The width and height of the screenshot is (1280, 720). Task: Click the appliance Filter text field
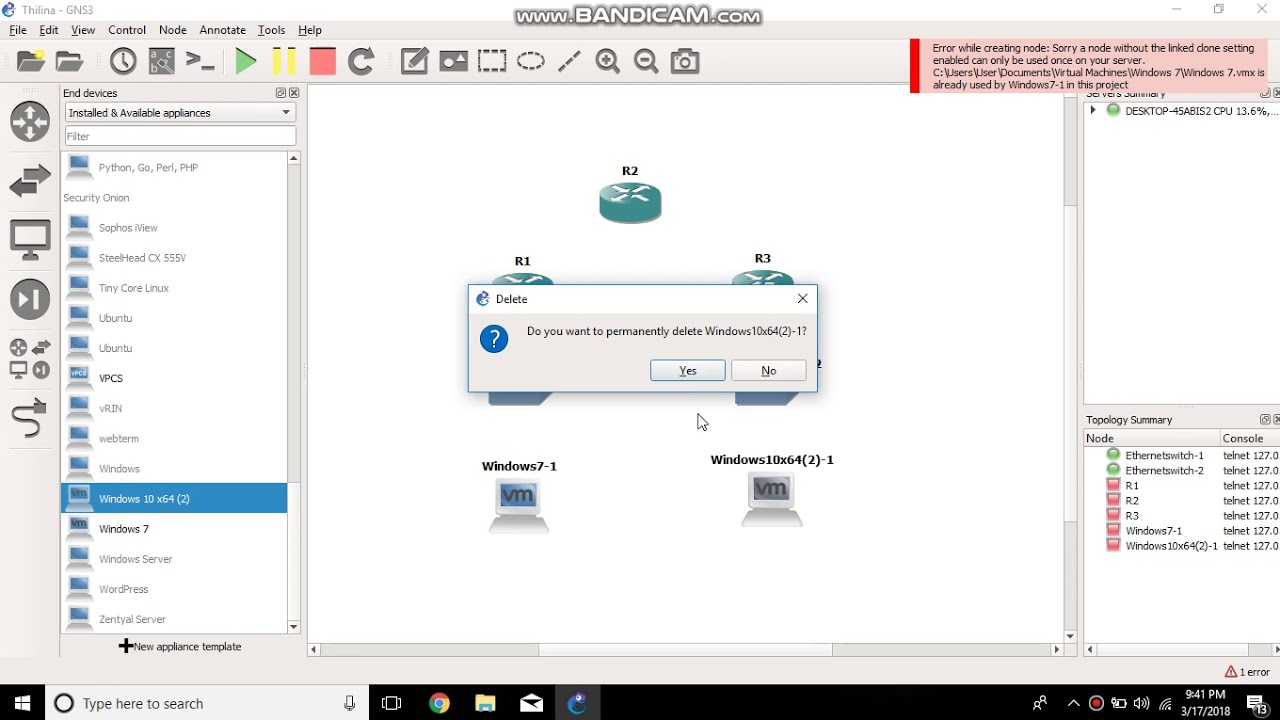pyautogui.click(x=180, y=136)
